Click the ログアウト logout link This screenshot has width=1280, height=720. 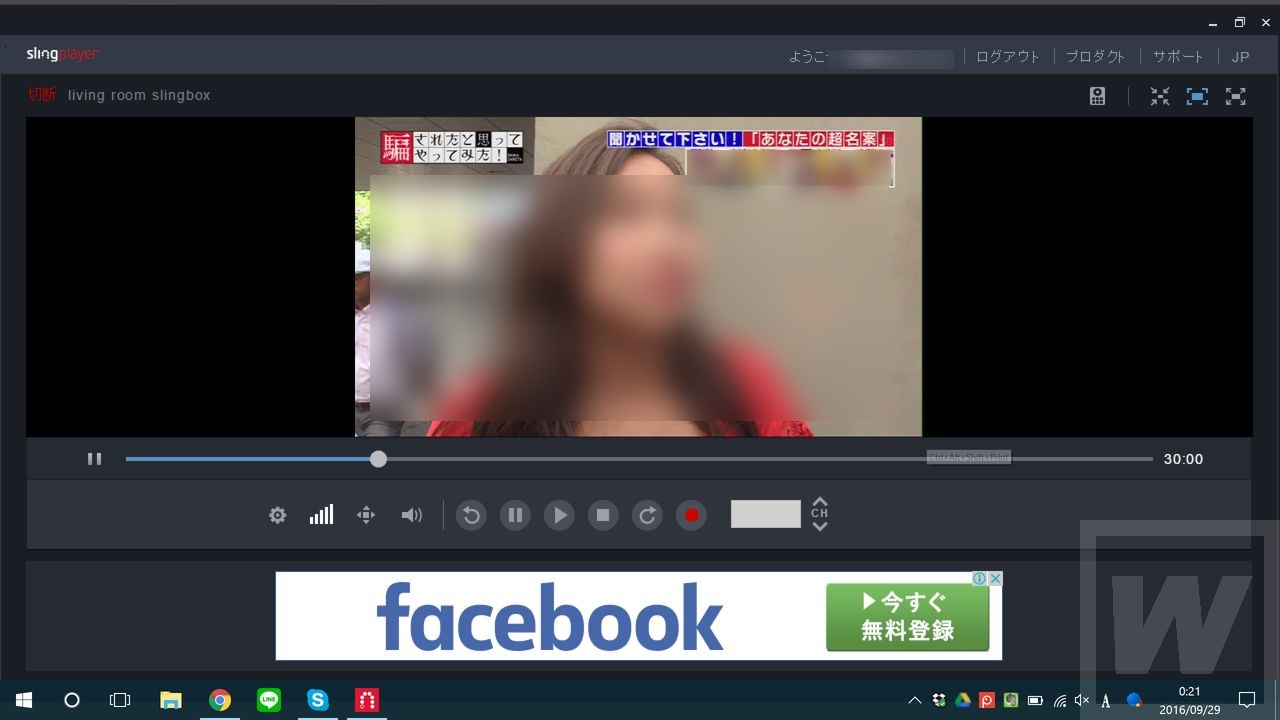coord(1008,57)
